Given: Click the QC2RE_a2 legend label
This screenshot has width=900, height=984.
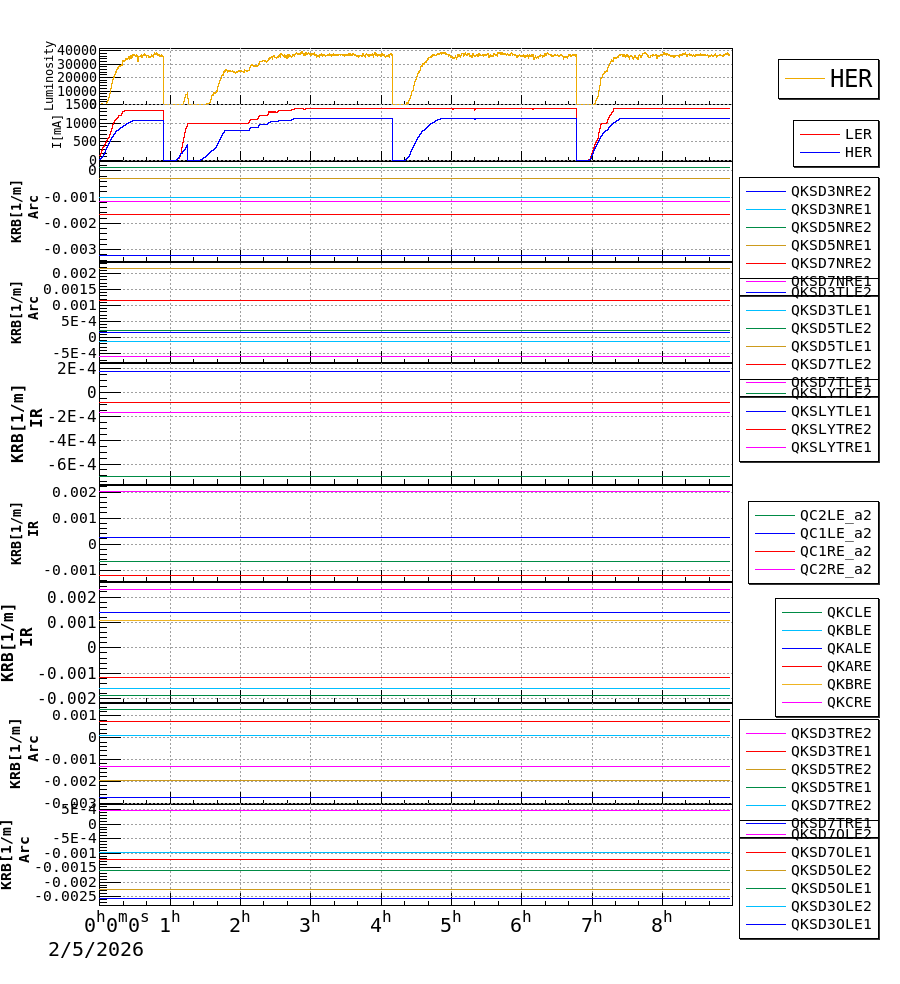Looking at the screenshot, I should coord(835,570).
